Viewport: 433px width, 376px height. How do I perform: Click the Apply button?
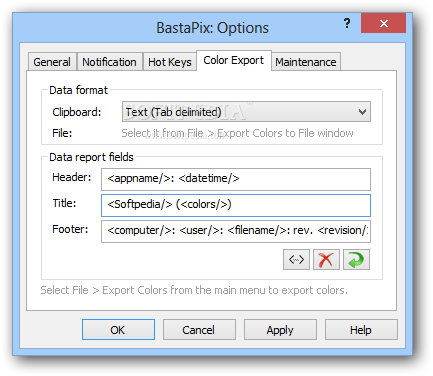(280, 330)
